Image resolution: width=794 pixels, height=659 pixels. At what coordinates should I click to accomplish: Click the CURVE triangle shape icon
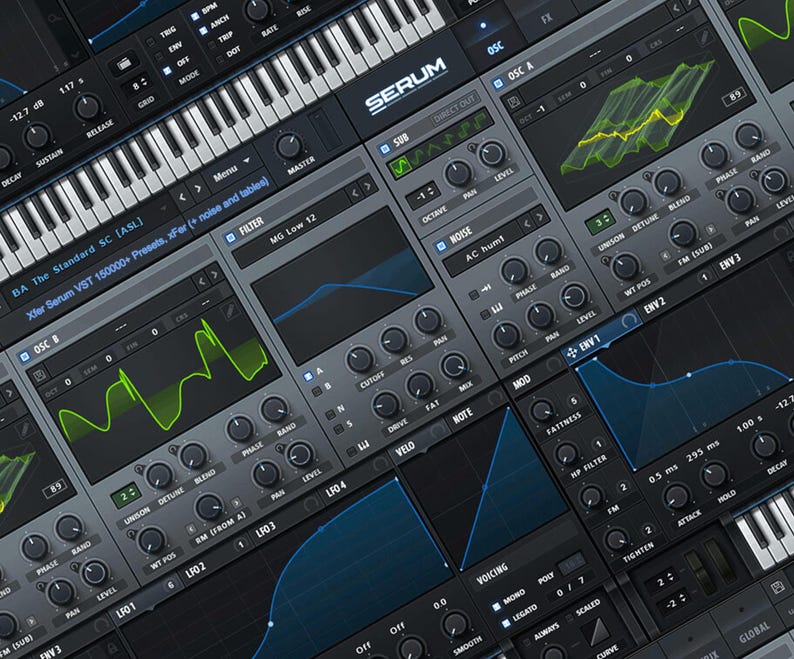[599, 631]
